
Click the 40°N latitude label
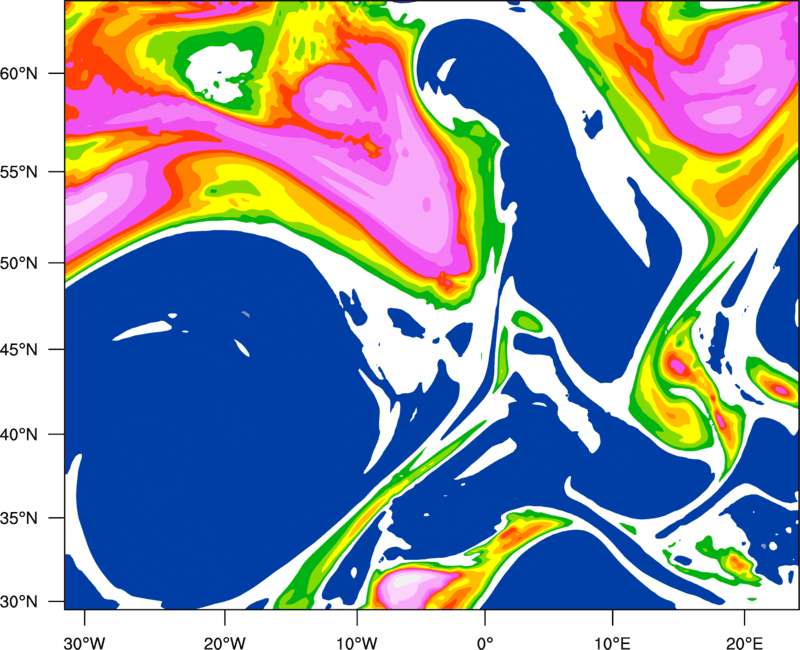pyautogui.click(x=19, y=435)
